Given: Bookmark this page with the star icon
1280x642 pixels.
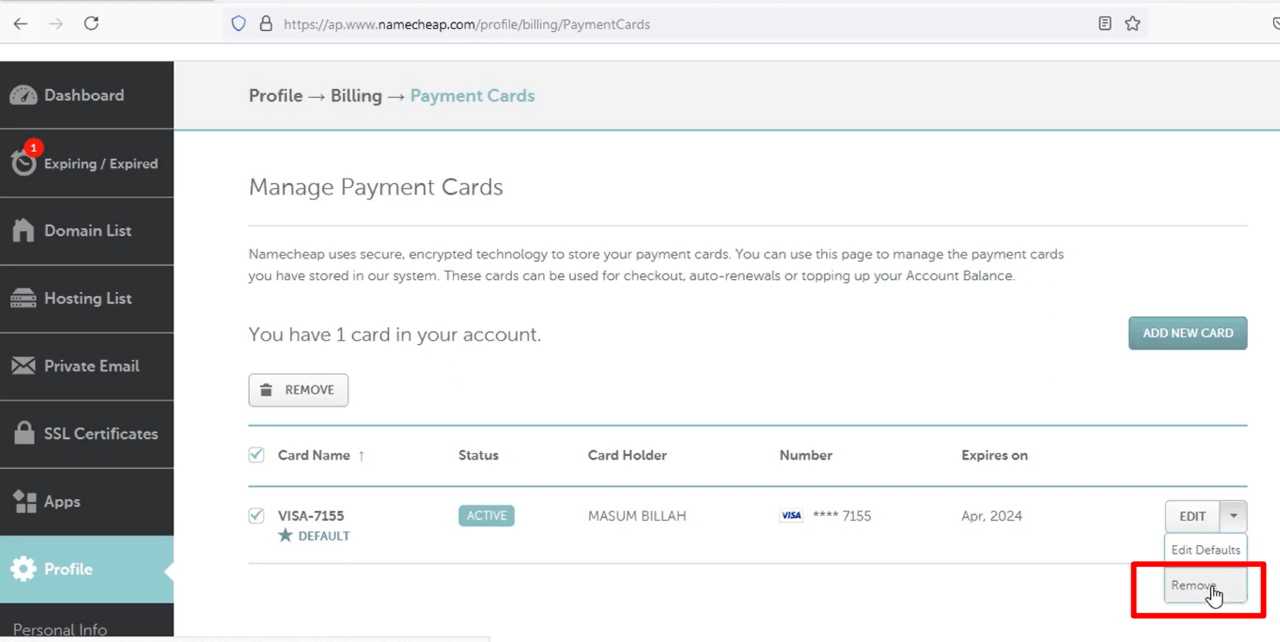Looking at the screenshot, I should coord(1132,24).
